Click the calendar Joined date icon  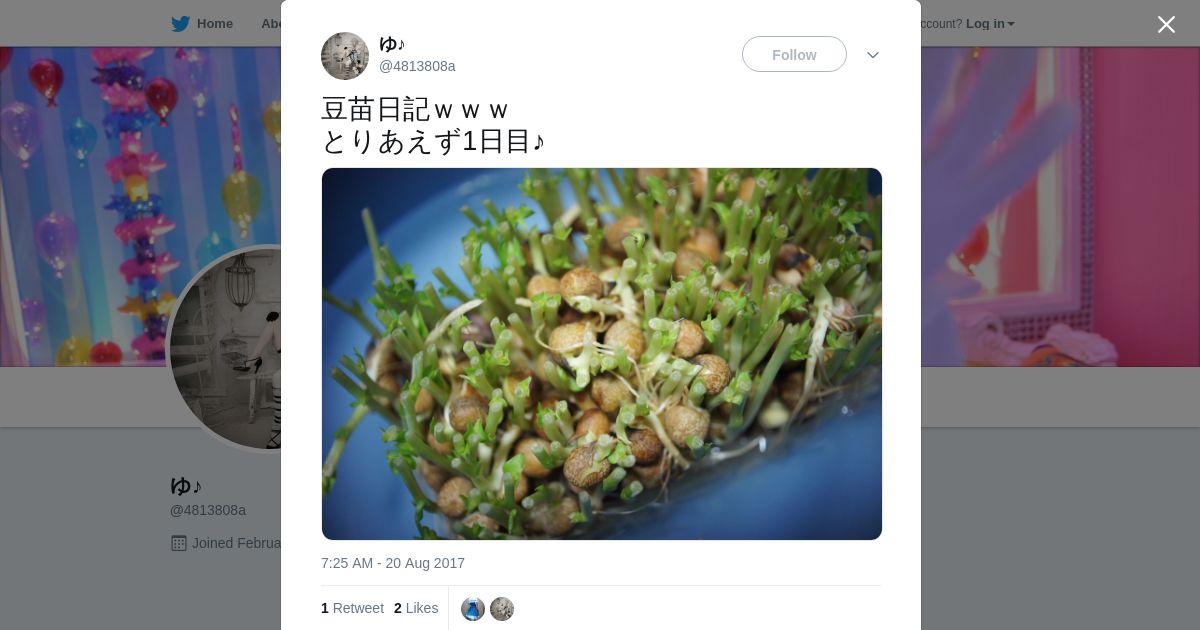pos(179,543)
